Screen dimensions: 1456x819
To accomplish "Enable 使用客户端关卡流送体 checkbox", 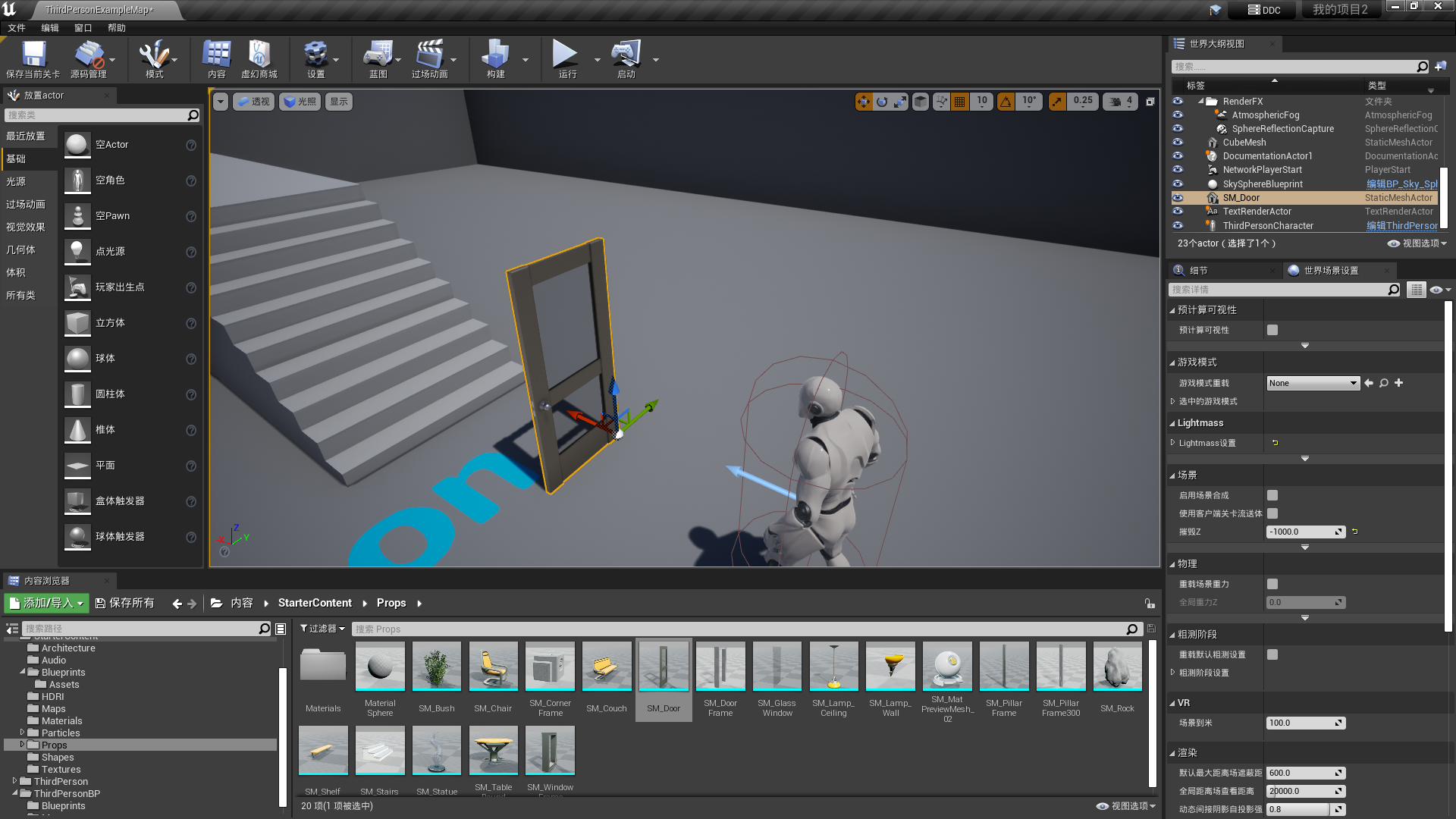I will (1272, 513).
